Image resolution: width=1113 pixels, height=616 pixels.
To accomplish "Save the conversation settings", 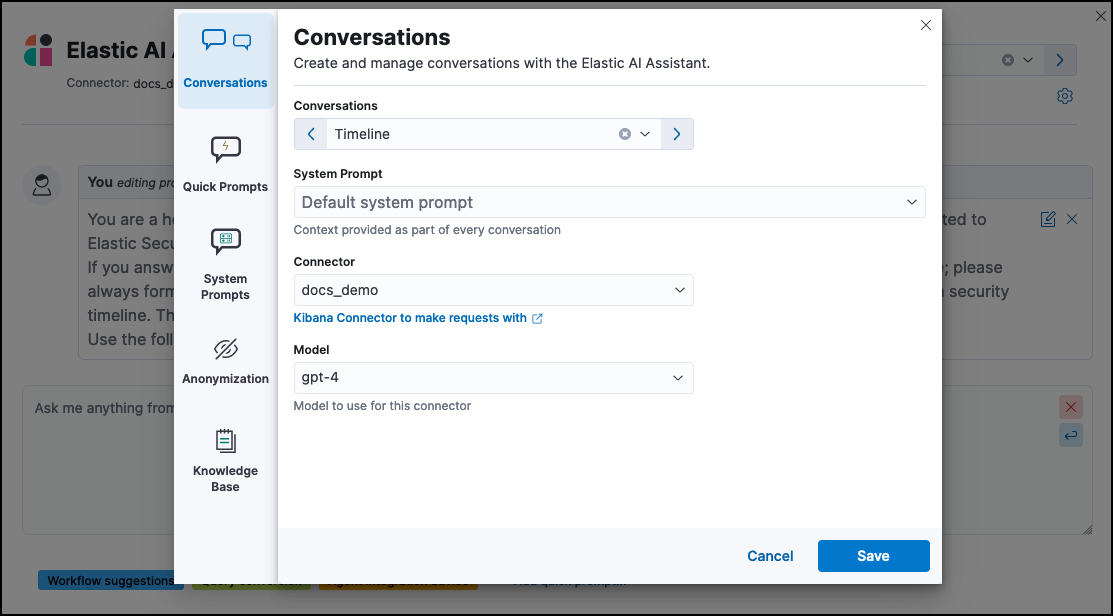I will (x=873, y=555).
